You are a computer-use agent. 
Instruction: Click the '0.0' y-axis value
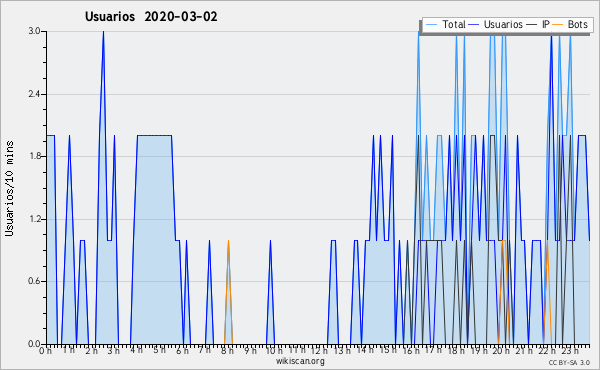[34, 344]
